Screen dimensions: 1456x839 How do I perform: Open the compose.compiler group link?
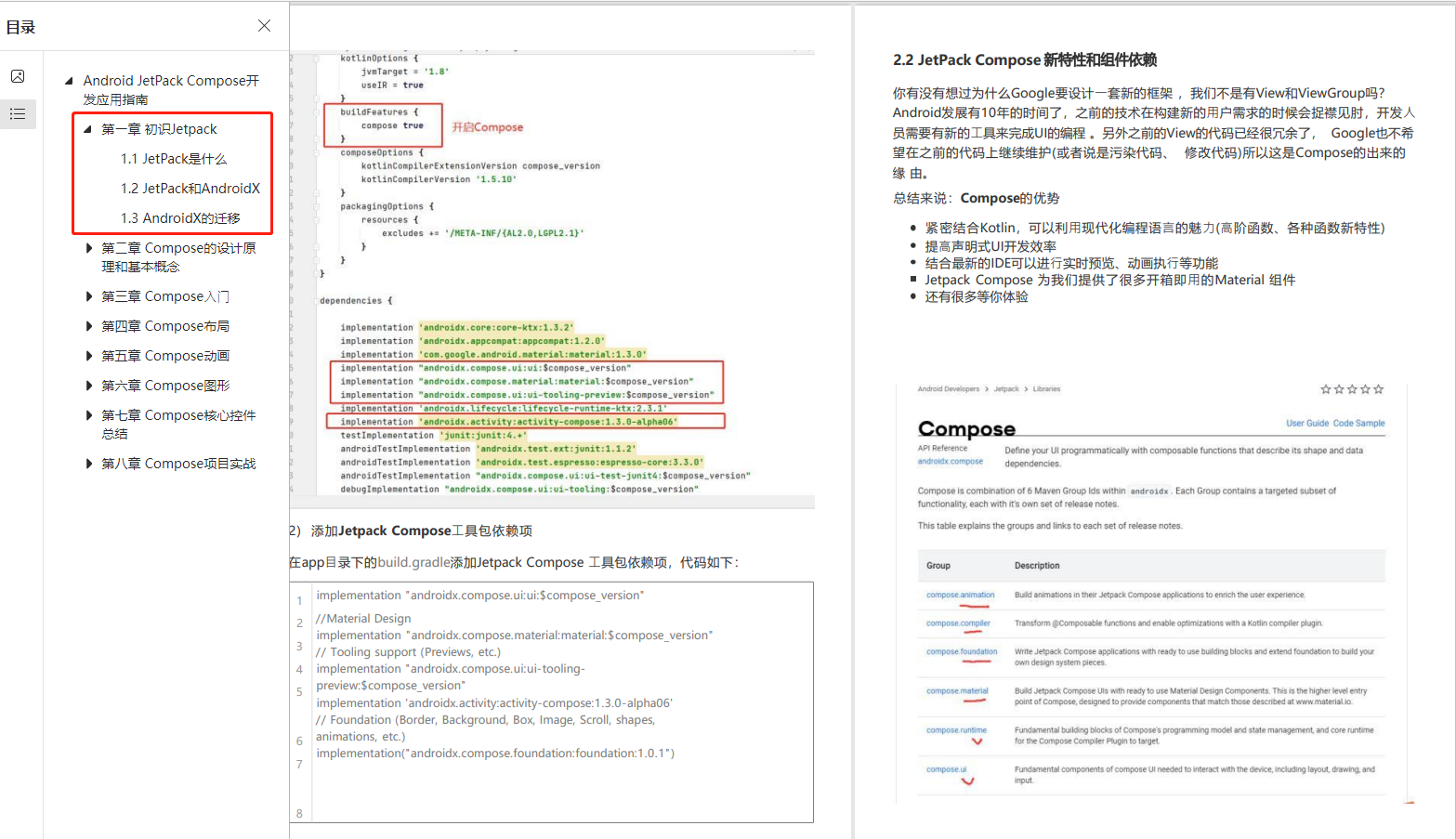(958, 623)
